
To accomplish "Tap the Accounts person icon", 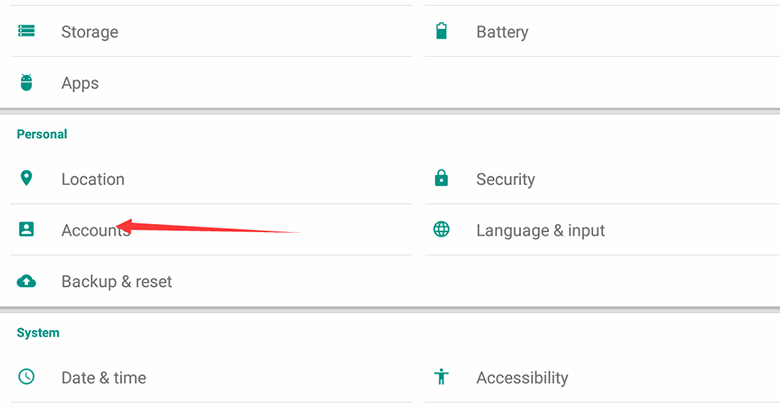I will [27, 229].
